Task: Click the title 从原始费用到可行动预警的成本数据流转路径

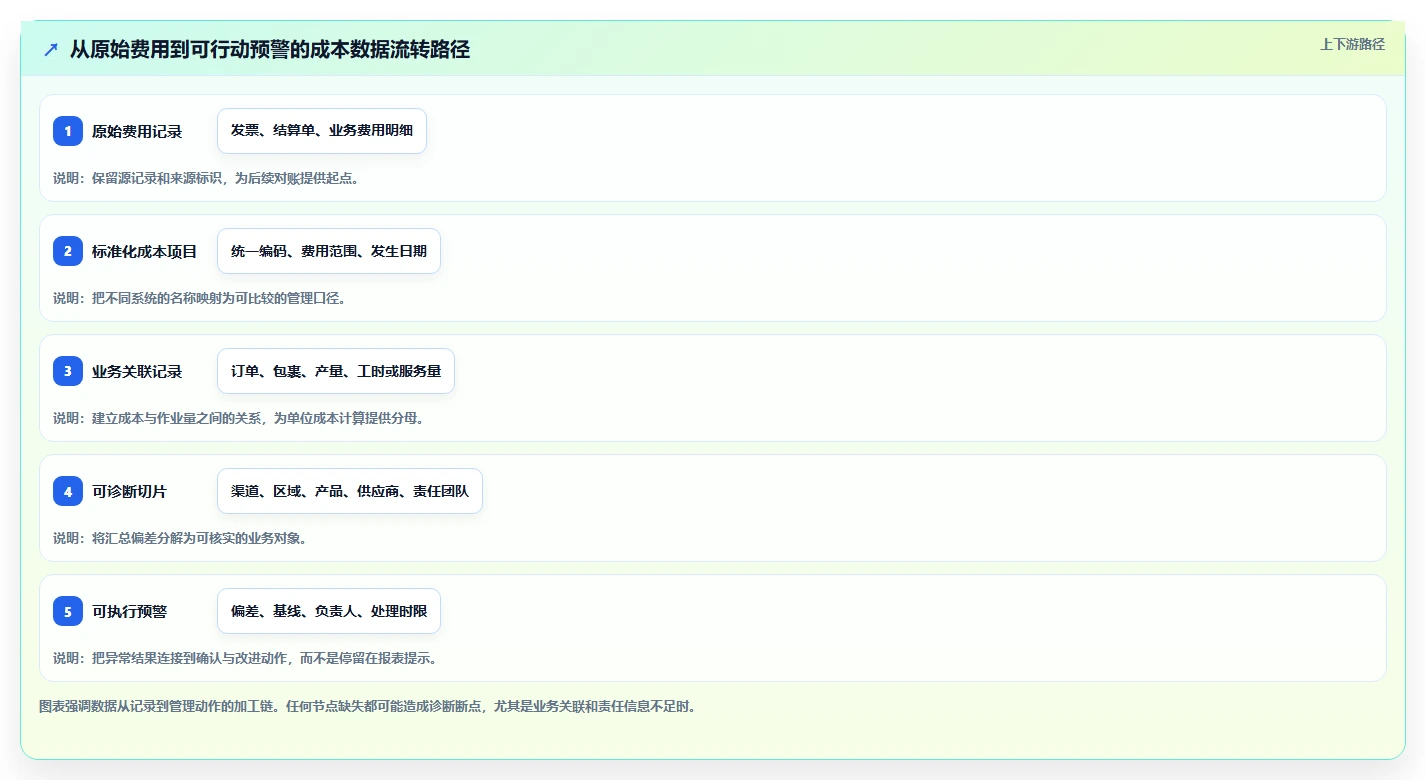Action: click(270, 49)
